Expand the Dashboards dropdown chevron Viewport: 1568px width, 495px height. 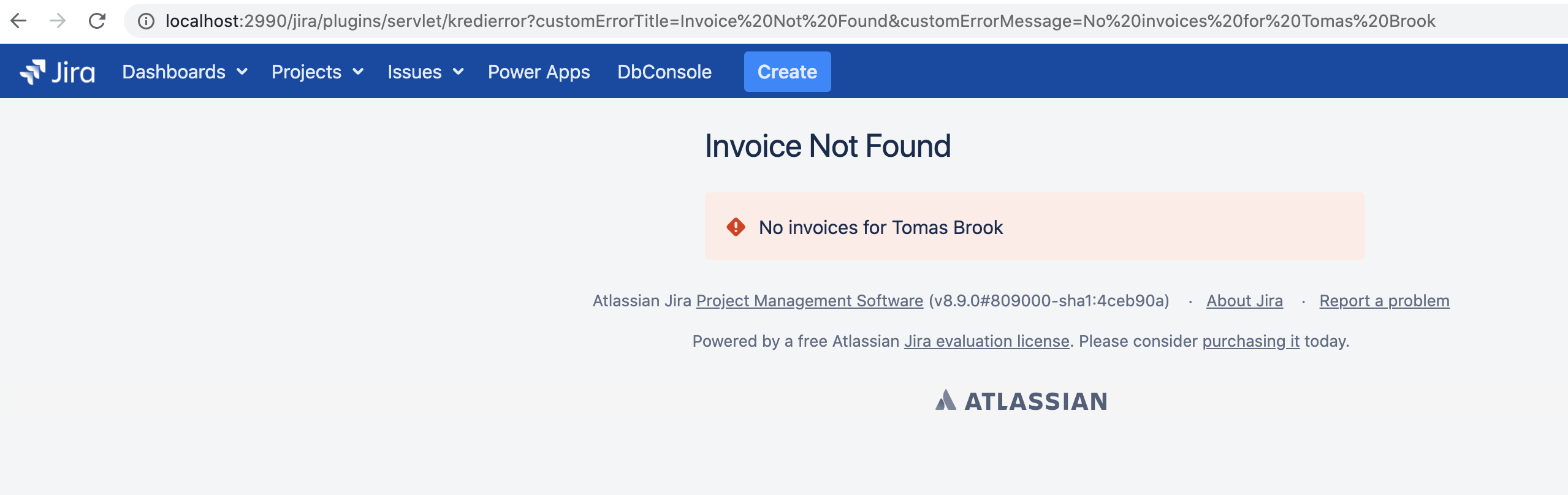coord(242,72)
